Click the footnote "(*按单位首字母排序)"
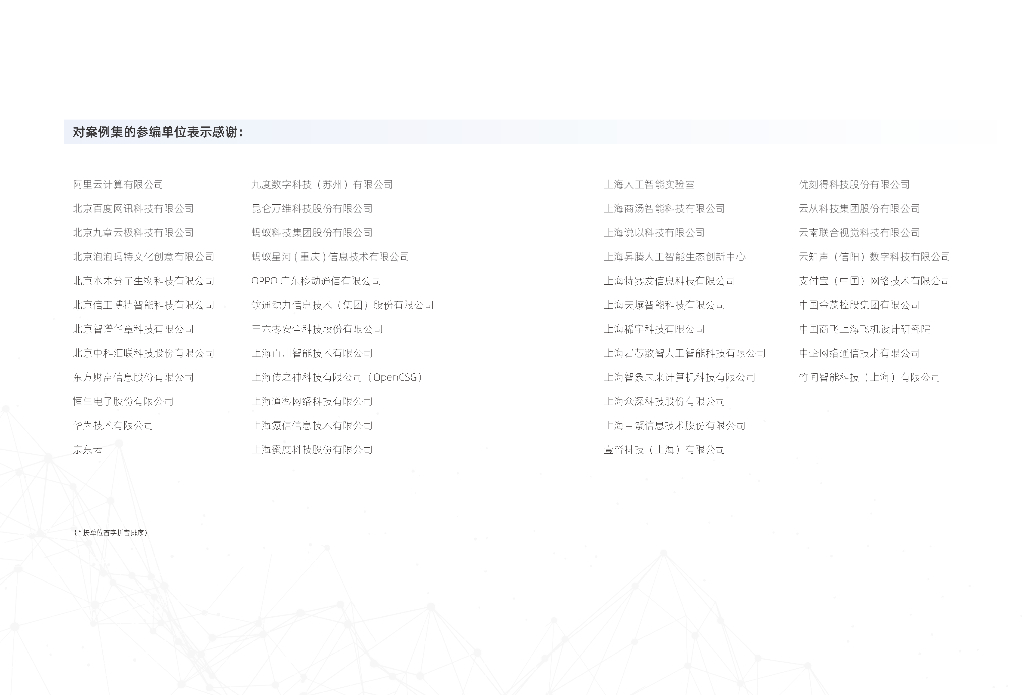Viewport: 1024px width, 695px height. [110, 532]
